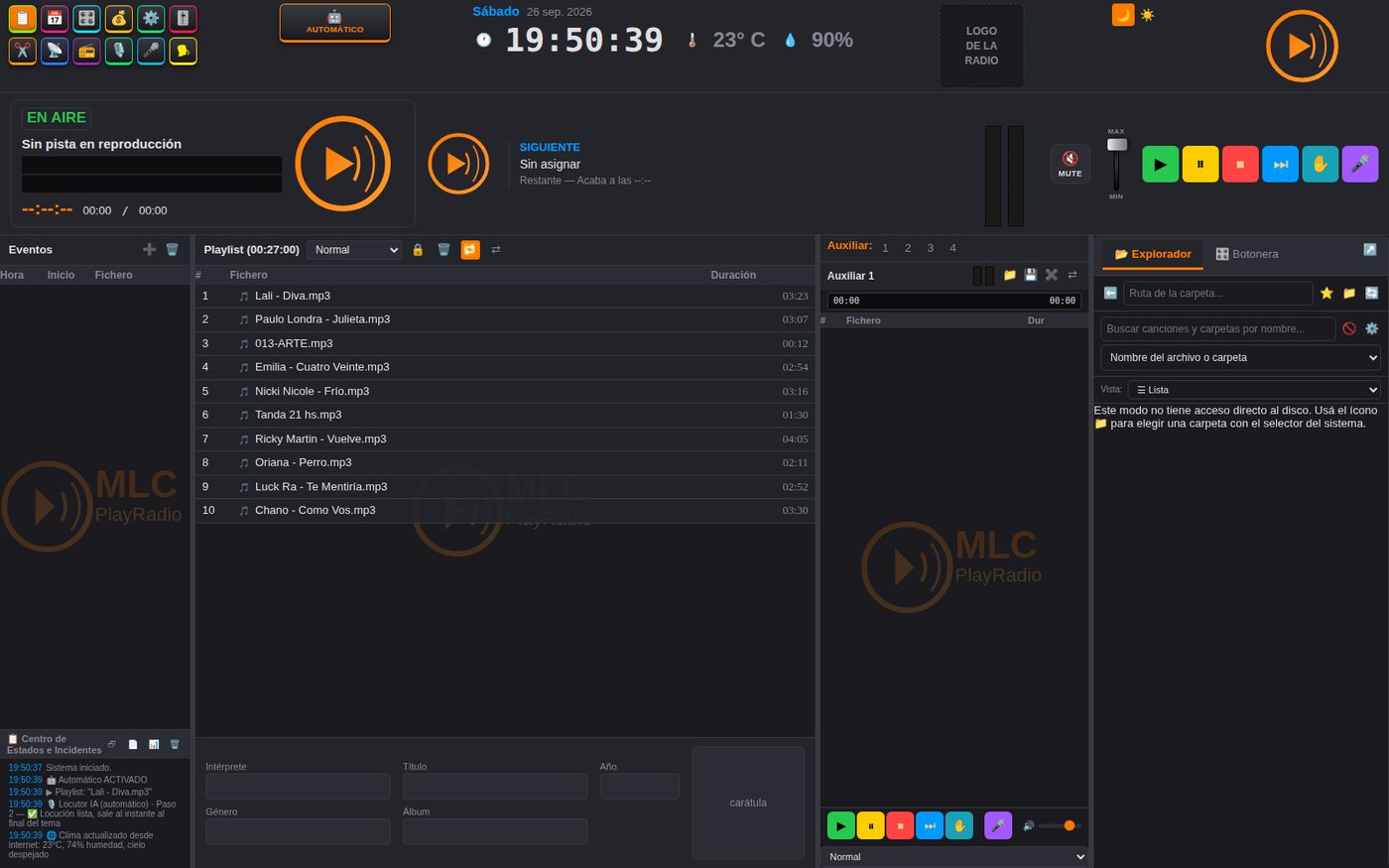
Task: Toggle the MUTE button
Action: pyautogui.click(x=1070, y=164)
